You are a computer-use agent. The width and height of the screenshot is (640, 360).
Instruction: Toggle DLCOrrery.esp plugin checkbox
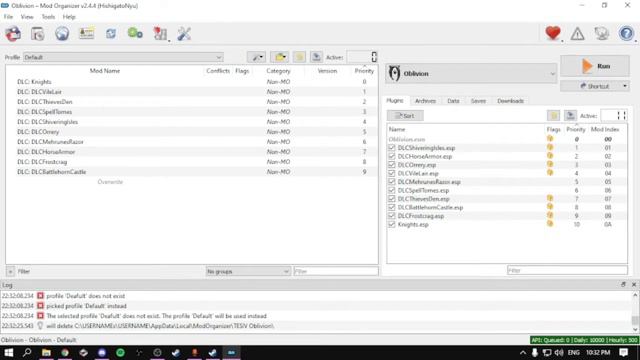click(392, 165)
